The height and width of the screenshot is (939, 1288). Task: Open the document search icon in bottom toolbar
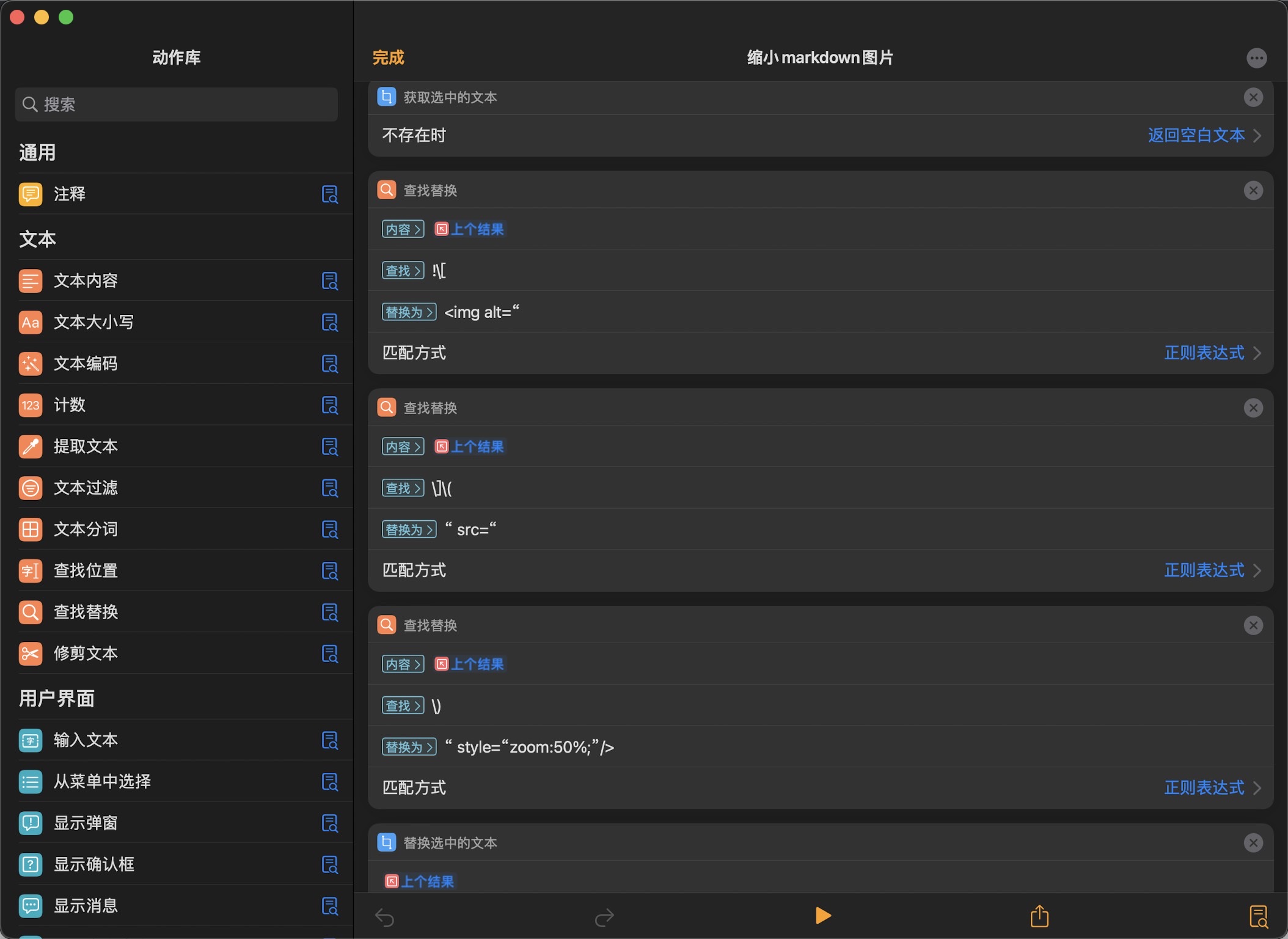pyautogui.click(x=1258, y=916)
